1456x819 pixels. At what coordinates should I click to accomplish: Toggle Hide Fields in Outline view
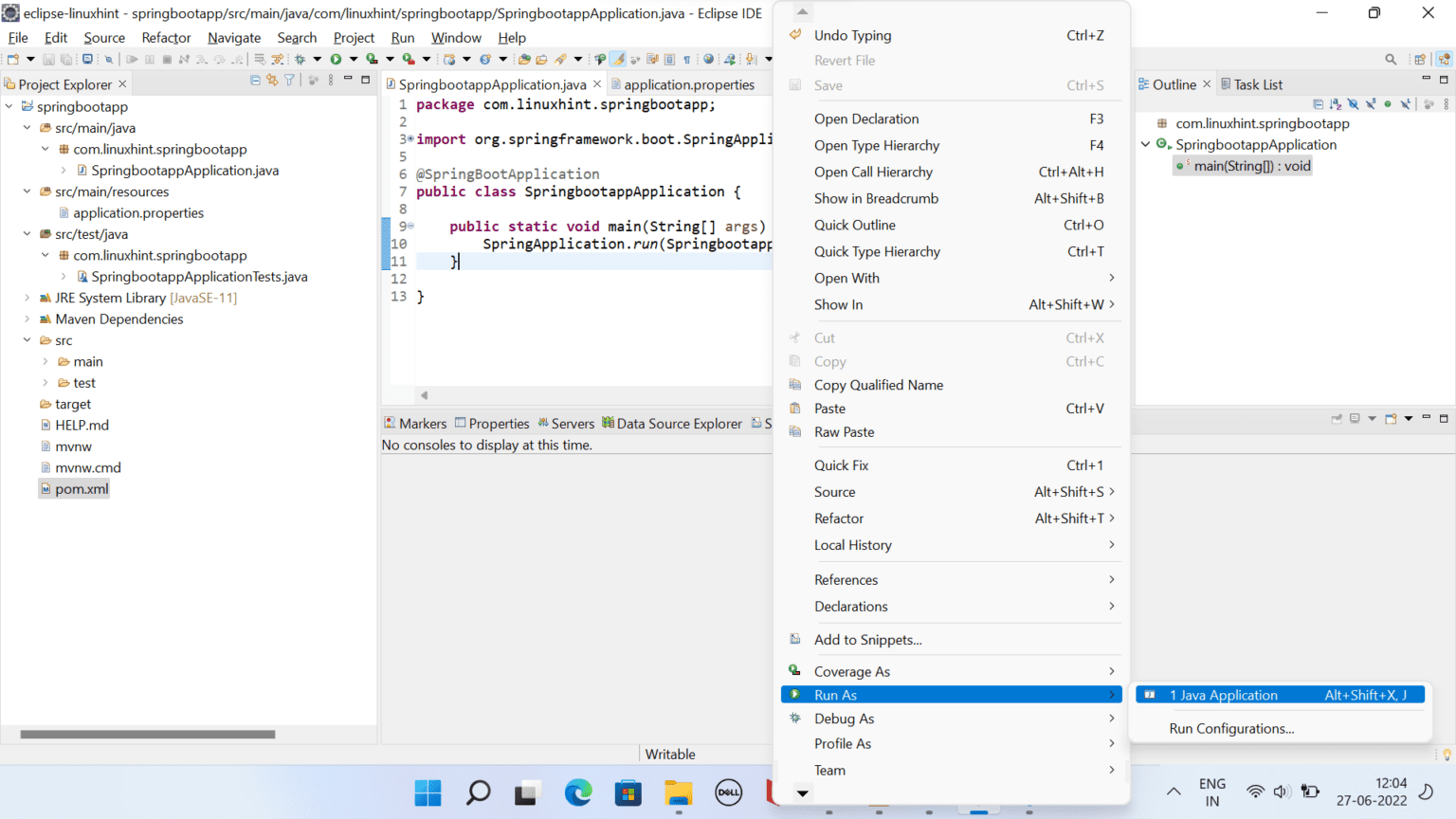(x=1353, y=104)
